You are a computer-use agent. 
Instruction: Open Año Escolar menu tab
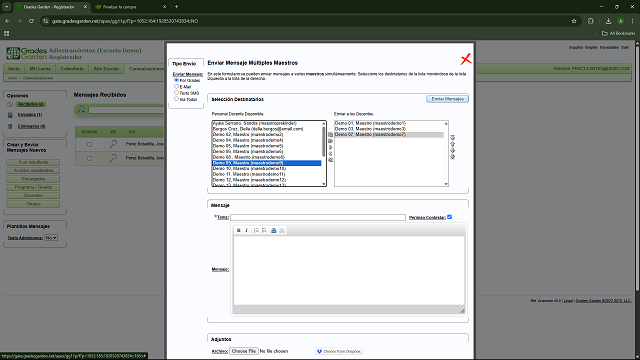coord(106,69)
